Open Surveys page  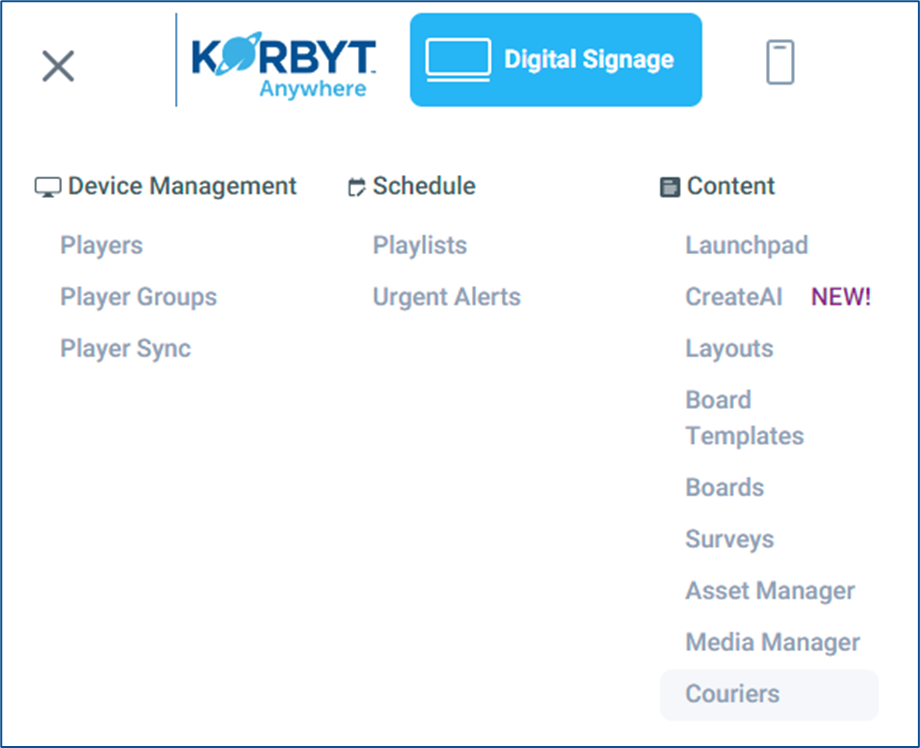[x=729, y=539]
